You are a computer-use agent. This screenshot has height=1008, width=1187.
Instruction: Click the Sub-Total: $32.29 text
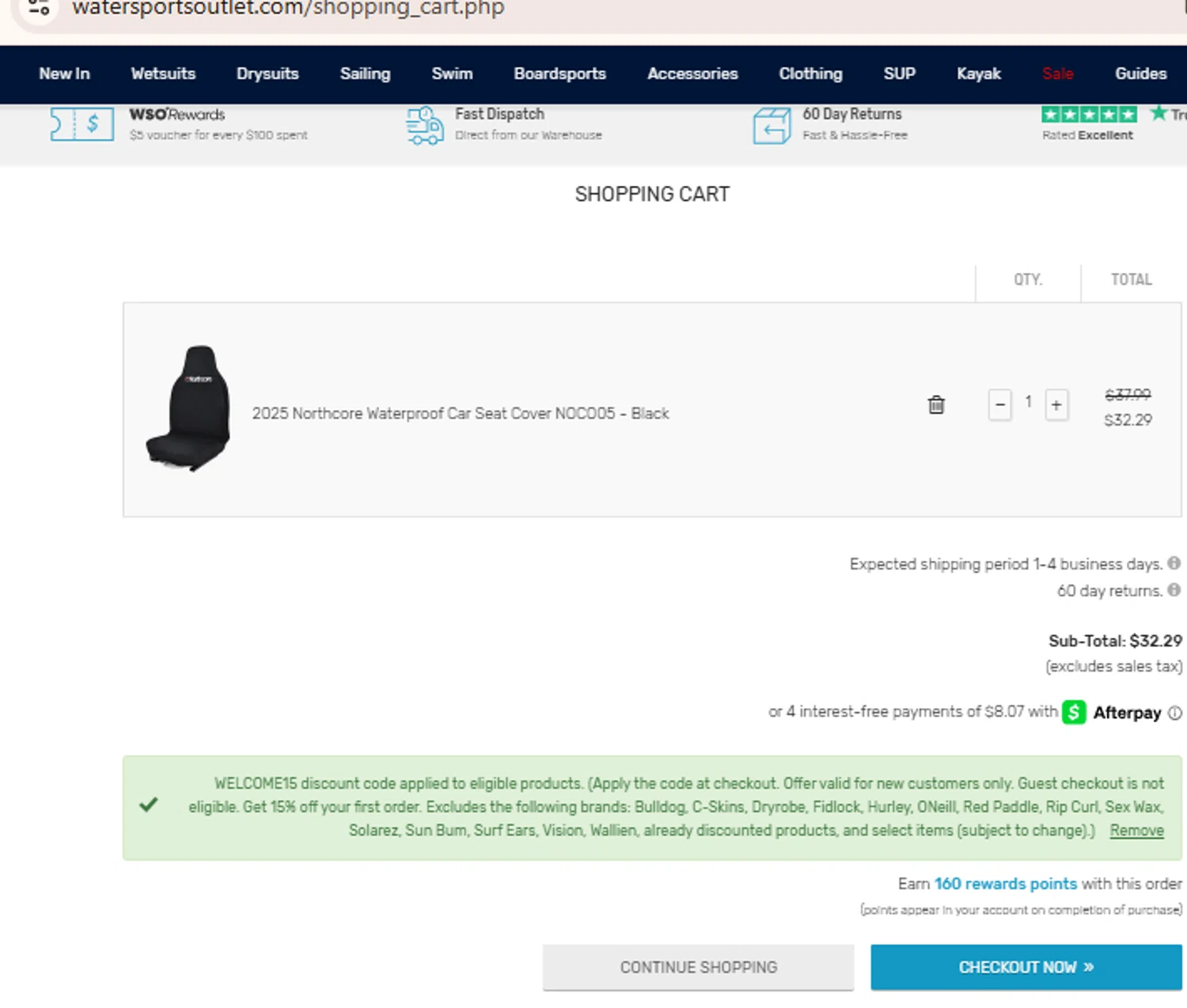1115,641
